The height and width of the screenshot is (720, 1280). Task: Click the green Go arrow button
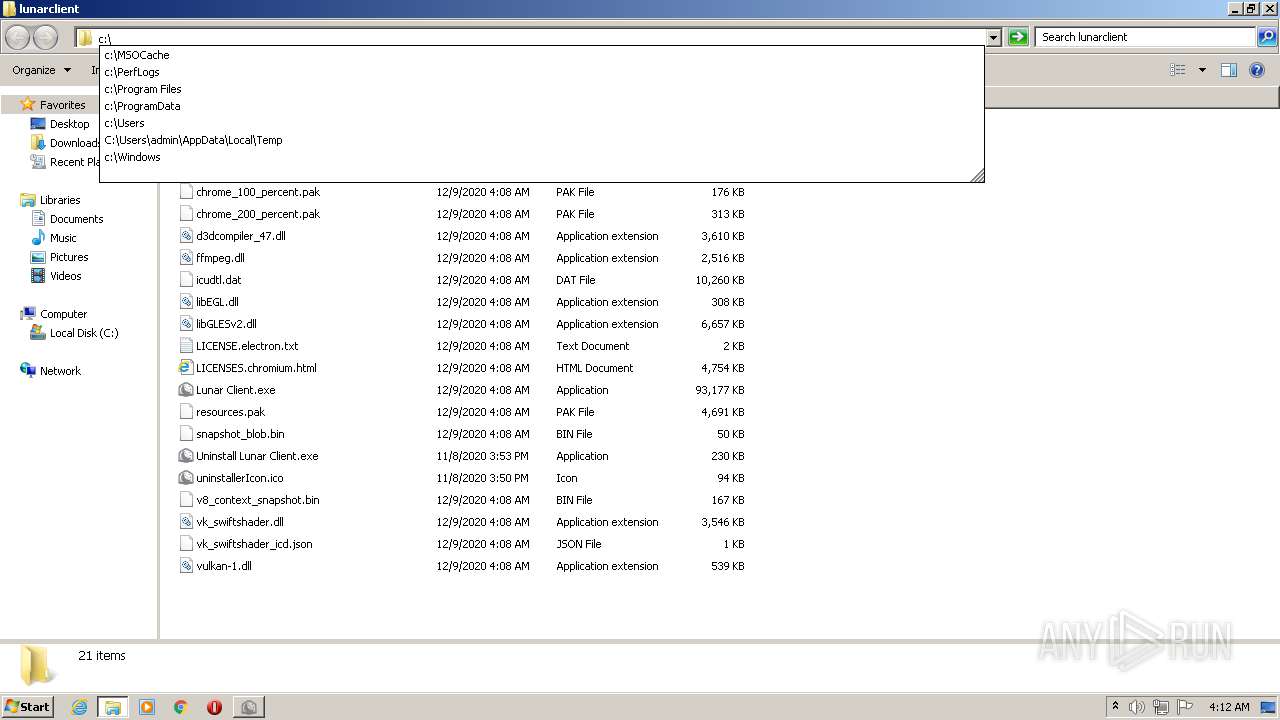pos(1018,37)
